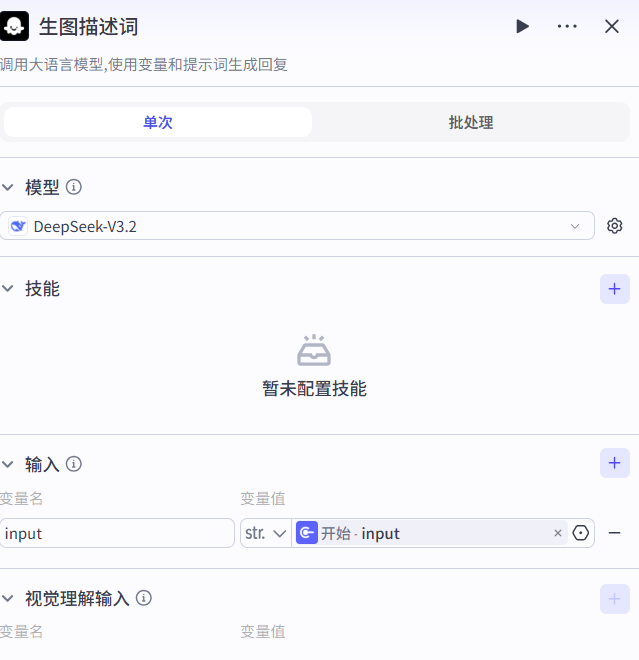Click the info icon beside 视觉理解输入
Image resolution: width=639 pixels, height=660 pixels.
pos(144,598)
